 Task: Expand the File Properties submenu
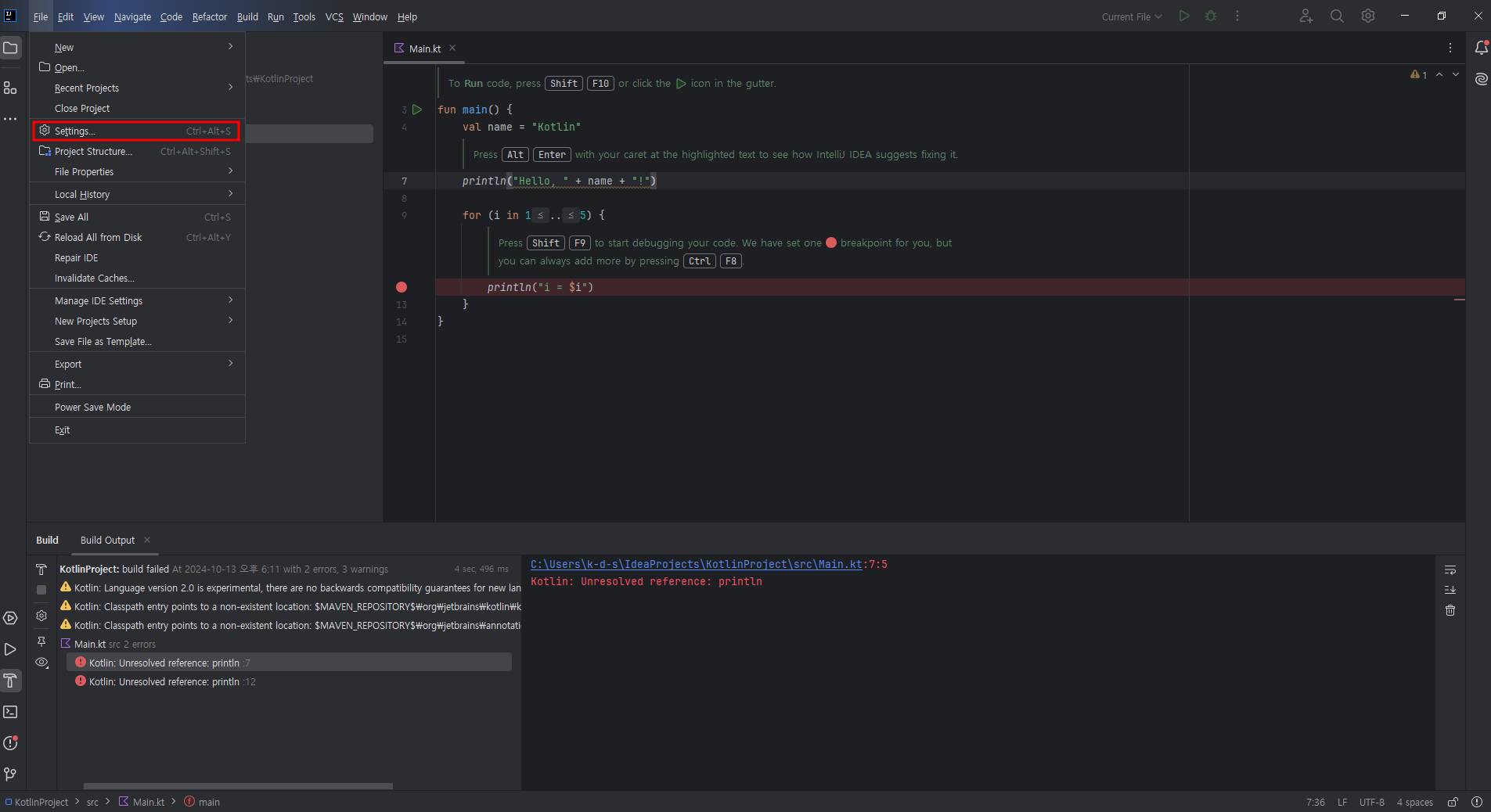pos(138,171)
